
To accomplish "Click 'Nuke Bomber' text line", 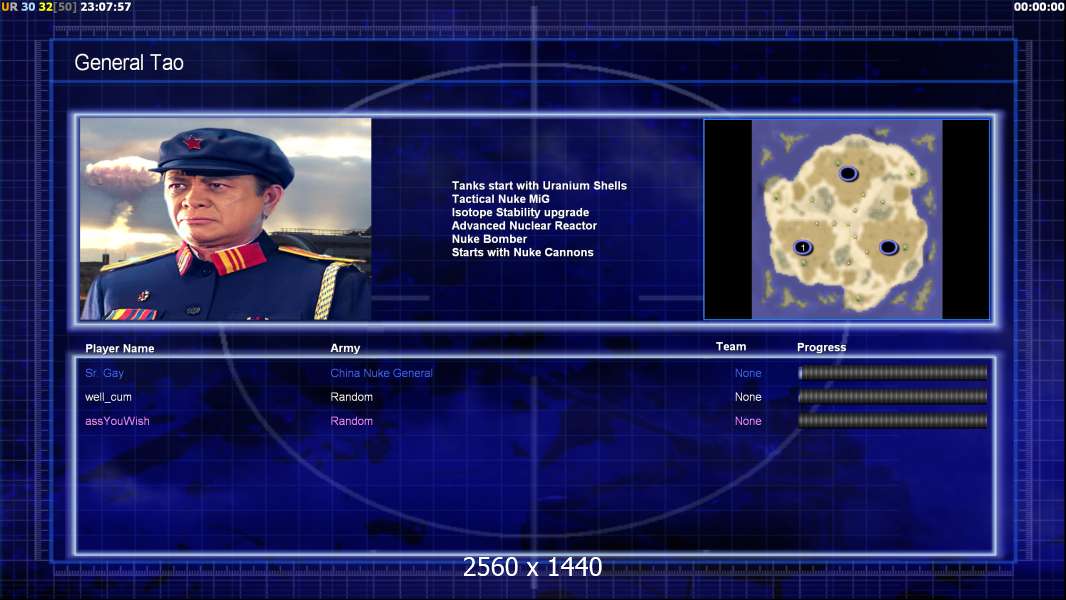I will point(489,239).
